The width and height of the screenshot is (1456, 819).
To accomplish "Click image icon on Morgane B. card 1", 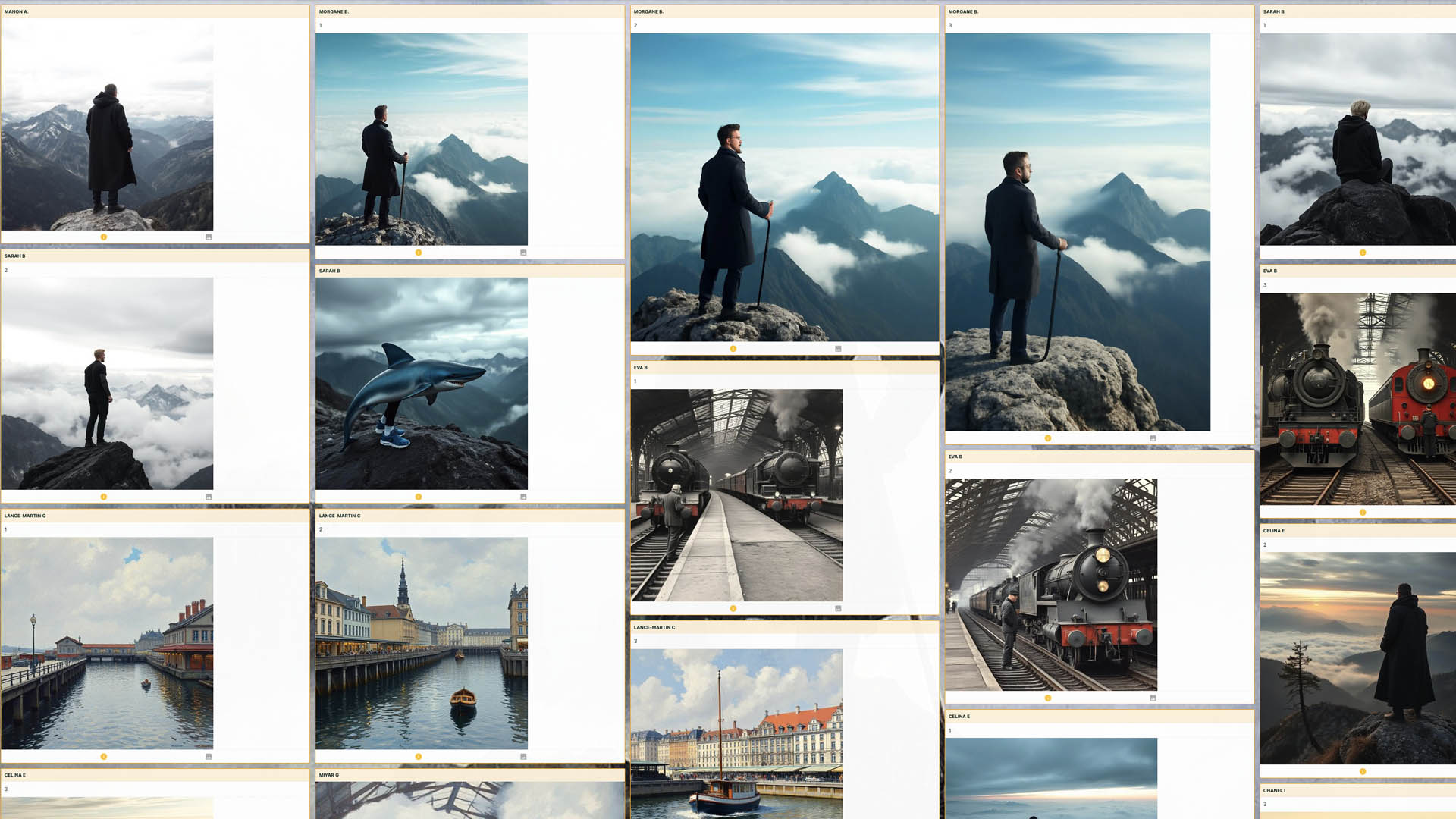I will click(x=523, y=253).
